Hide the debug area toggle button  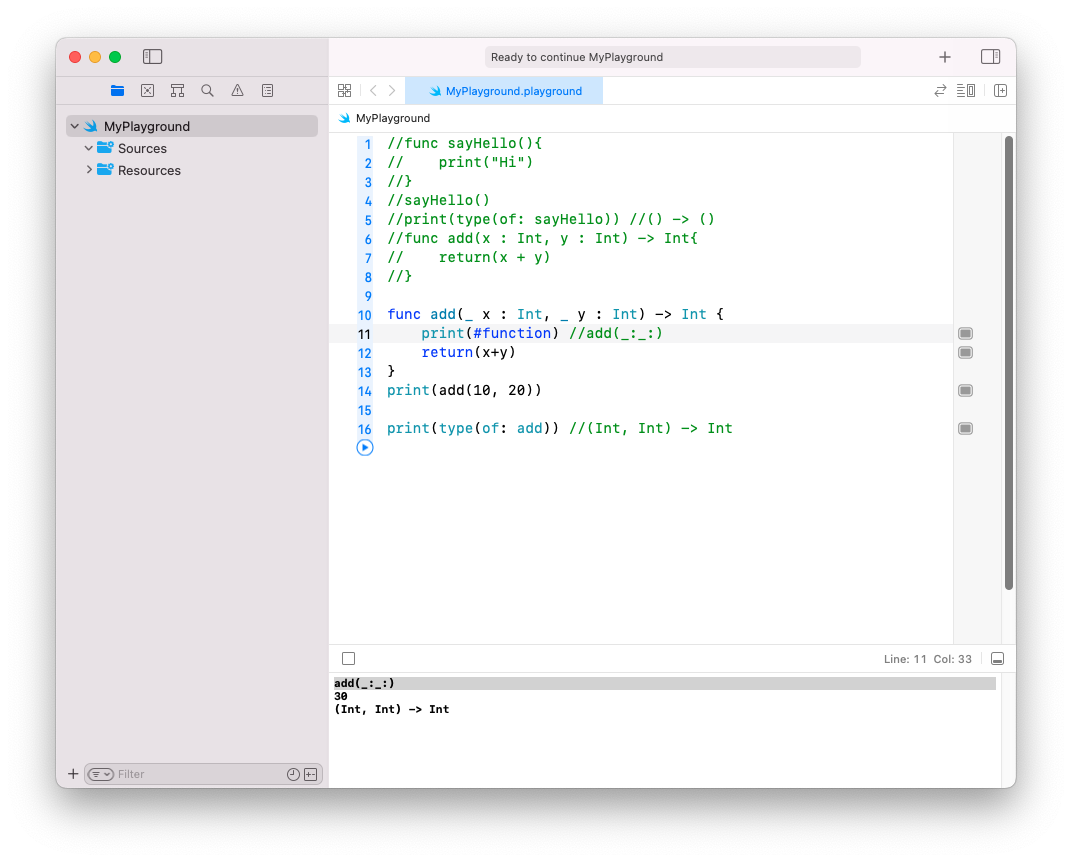pos(997,658)
